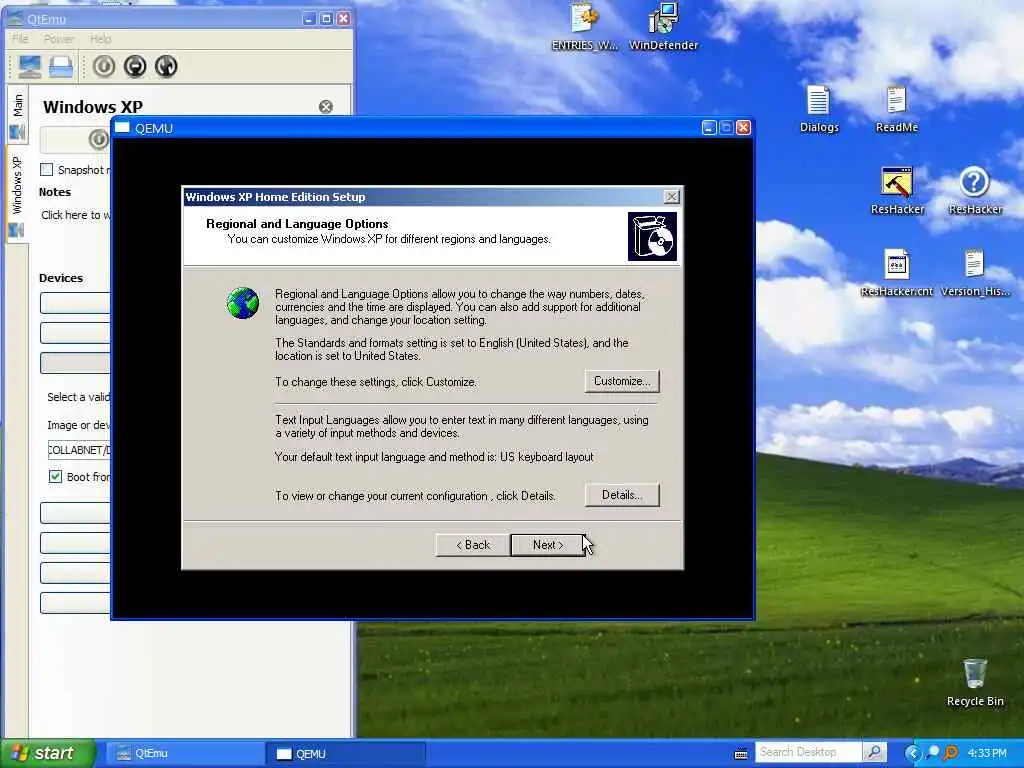1024x768 pixels.
Task: Open Dialogs file on desktop
Action: point(819,109)
